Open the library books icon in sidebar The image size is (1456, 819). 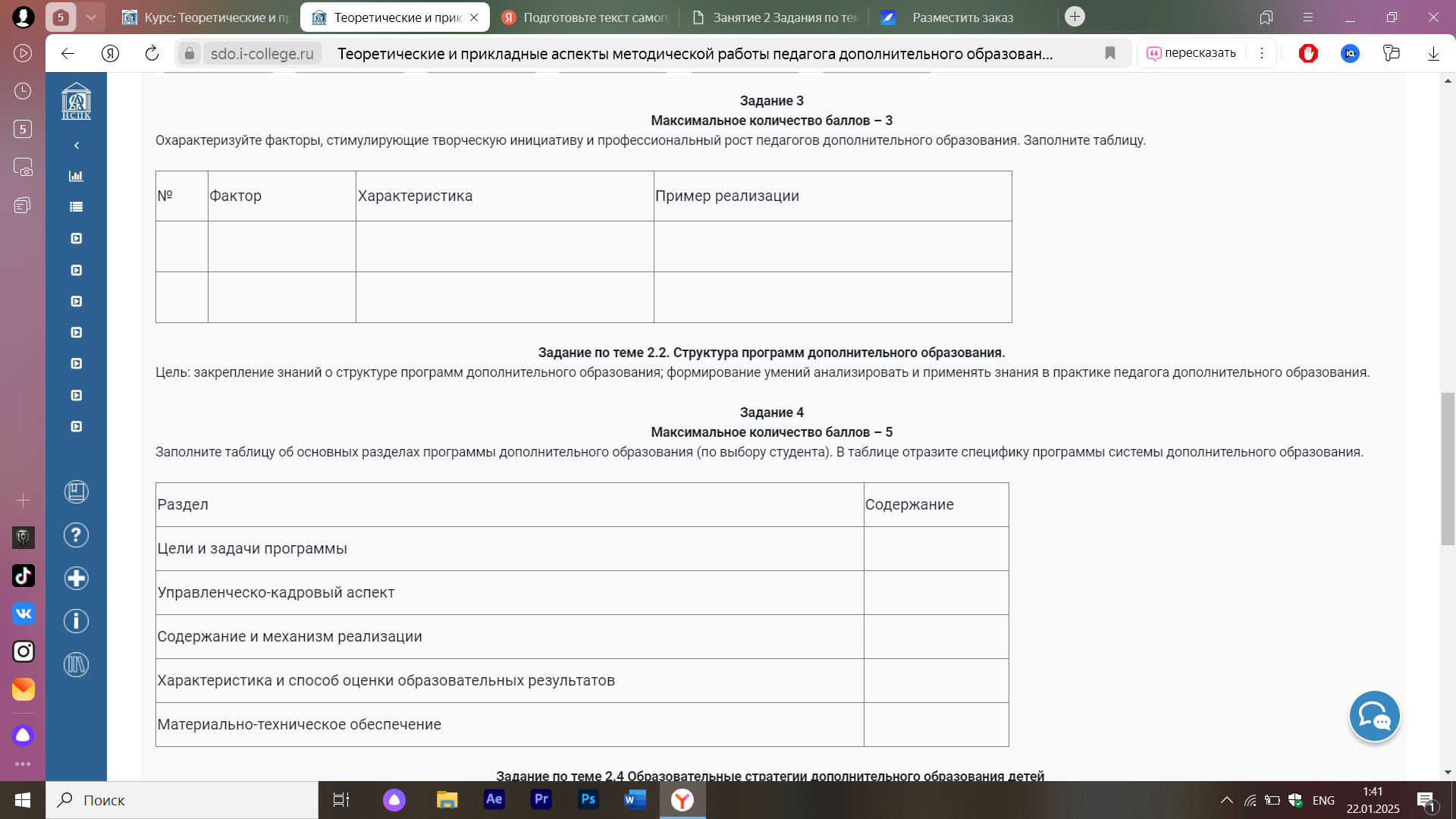(76, 665)
